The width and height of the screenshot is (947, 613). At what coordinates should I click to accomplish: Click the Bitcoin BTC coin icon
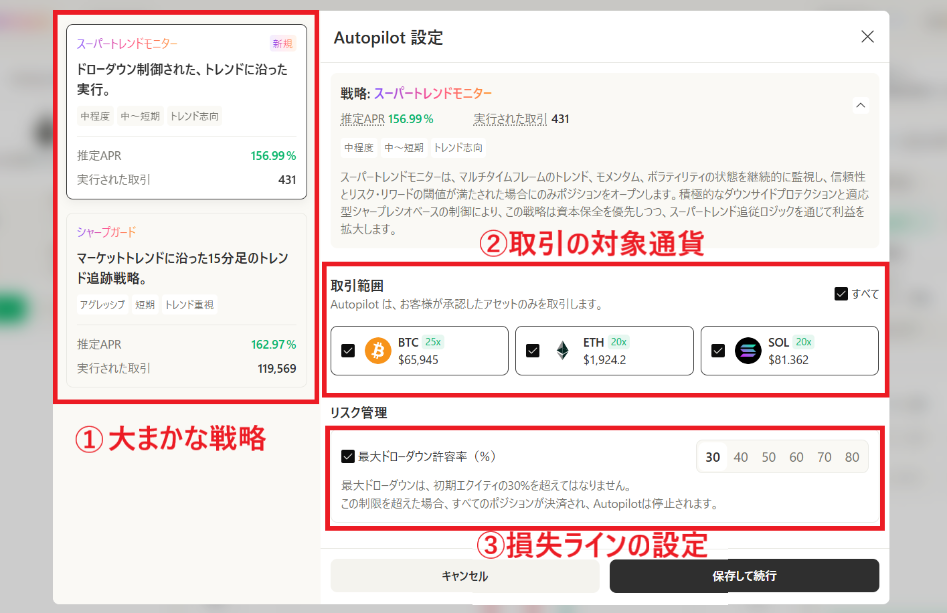pyautogui.click(x=378, y=350)
